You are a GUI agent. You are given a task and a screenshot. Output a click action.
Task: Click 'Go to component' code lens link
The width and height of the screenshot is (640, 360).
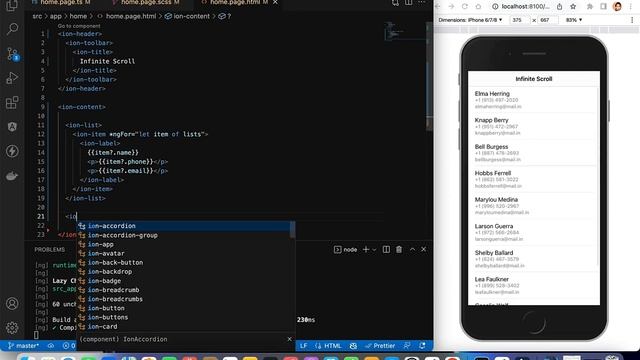79,26
